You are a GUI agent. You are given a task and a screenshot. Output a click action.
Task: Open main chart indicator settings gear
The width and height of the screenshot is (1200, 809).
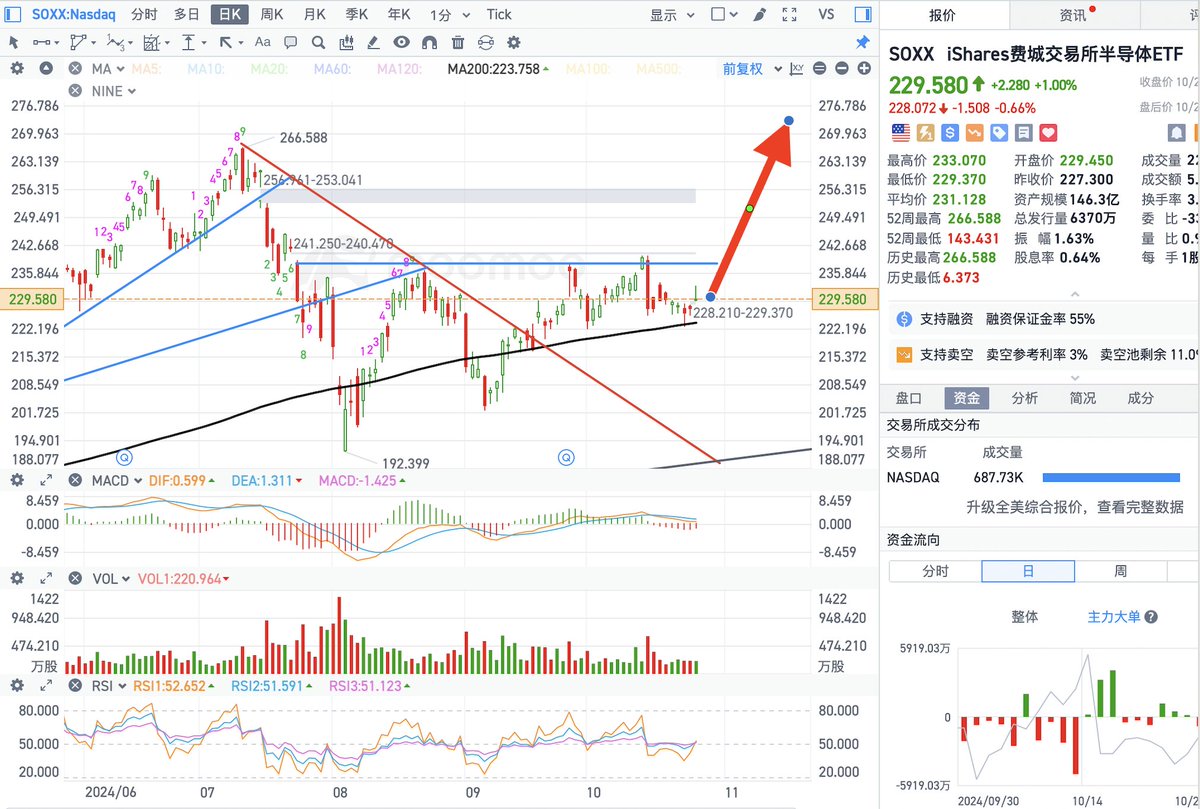[17, 68]
